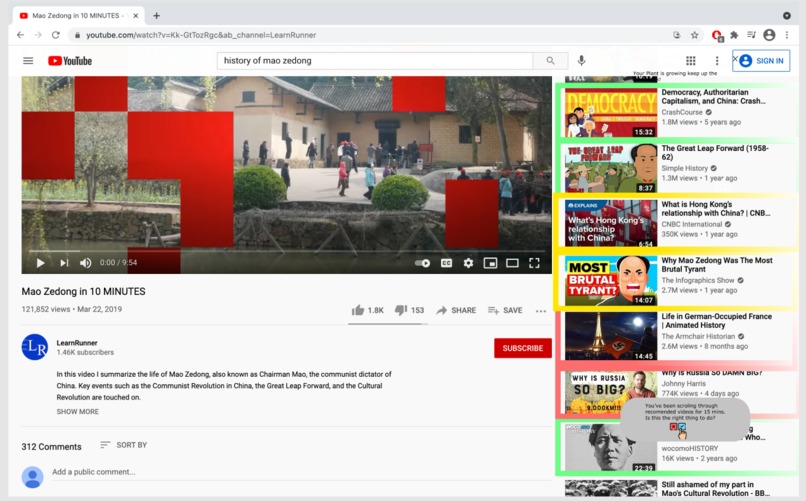Open the Chrome three-dot menu
Image resolution: width=806 pixels, height=501 pixels.
click(787, 35)
